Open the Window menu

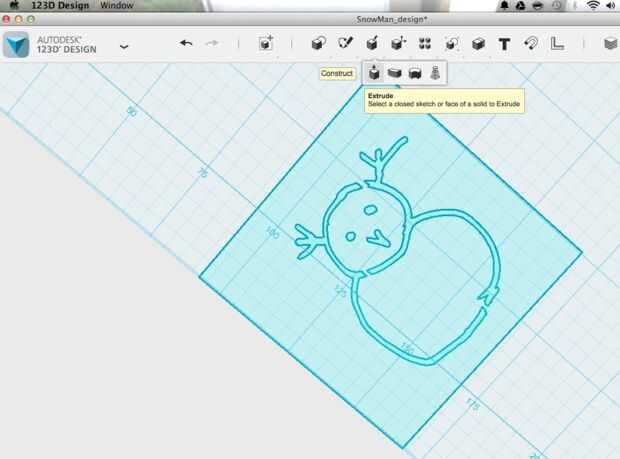pos(117,6)
